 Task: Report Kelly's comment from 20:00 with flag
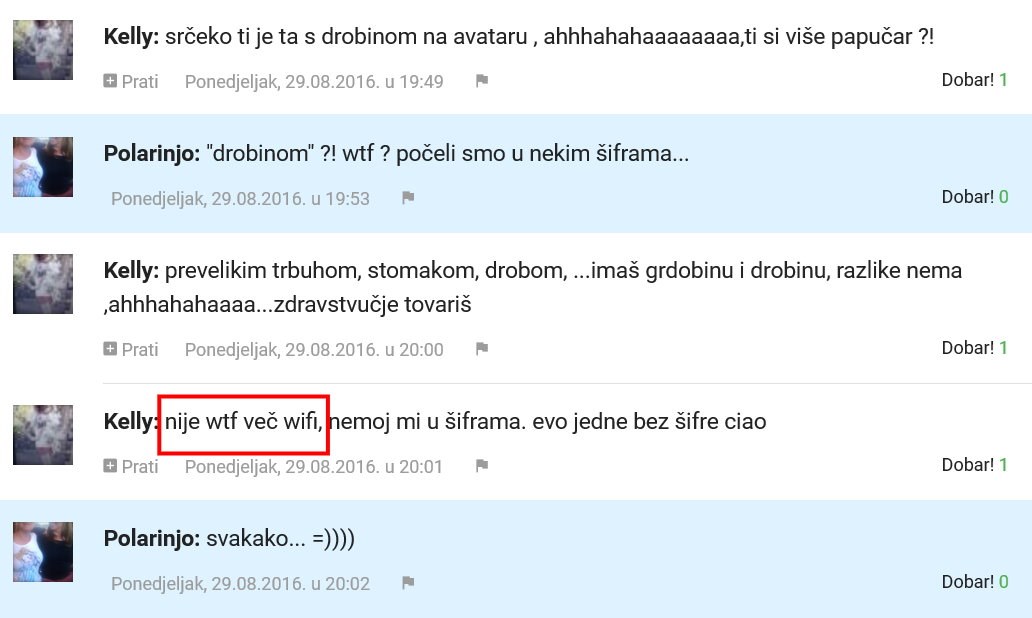[x=482, y=348]
